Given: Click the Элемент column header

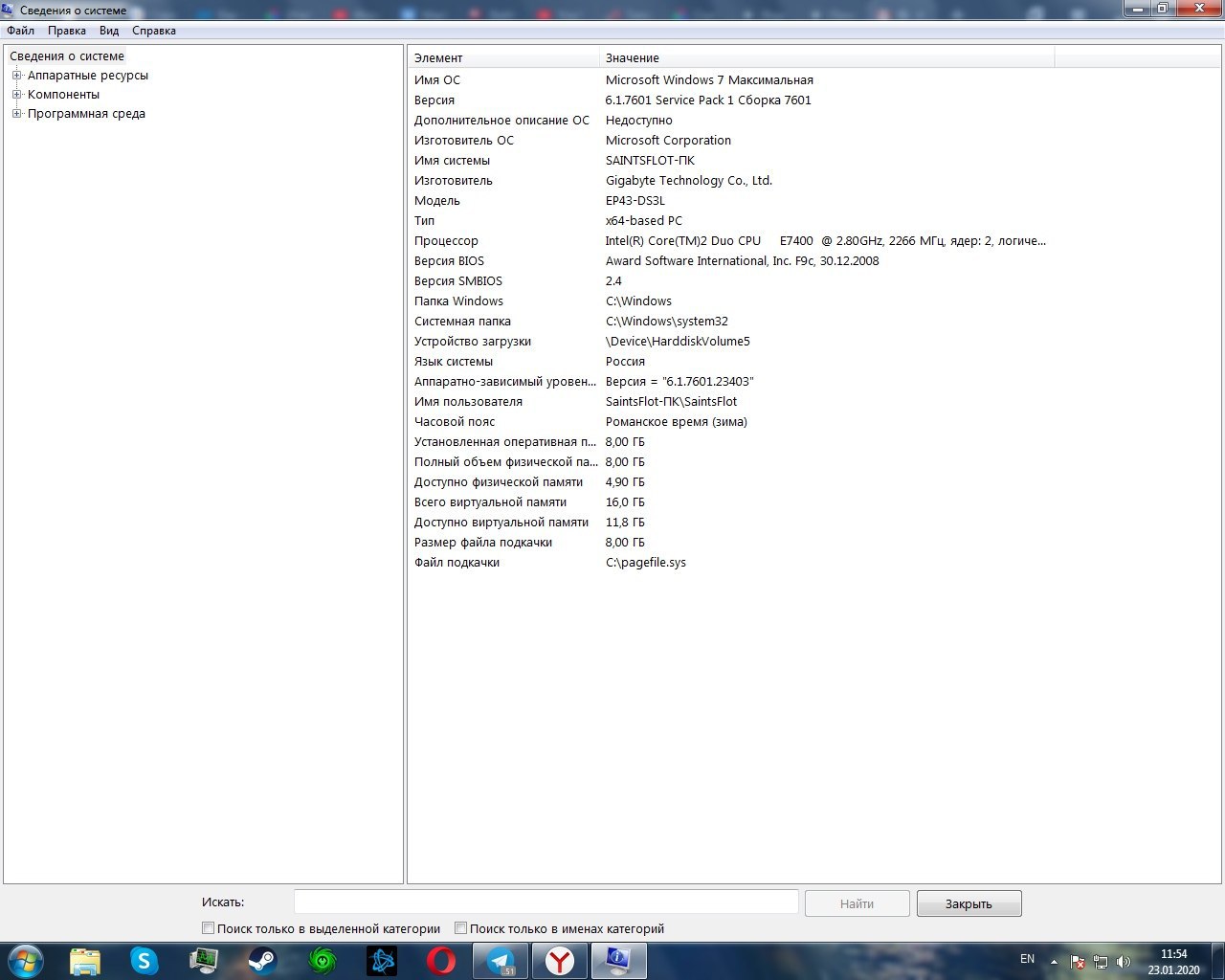Looking at the screenshot, I should (503, 57).
